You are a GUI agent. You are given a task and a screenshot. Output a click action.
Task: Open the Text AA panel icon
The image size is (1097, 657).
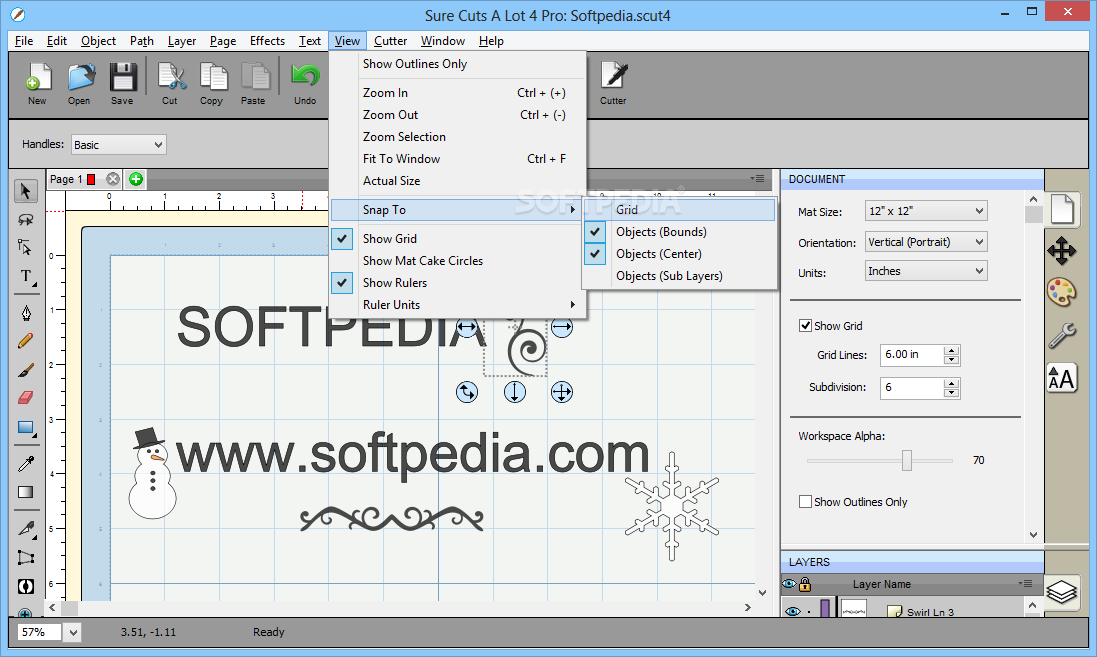tap(1061, 379)
